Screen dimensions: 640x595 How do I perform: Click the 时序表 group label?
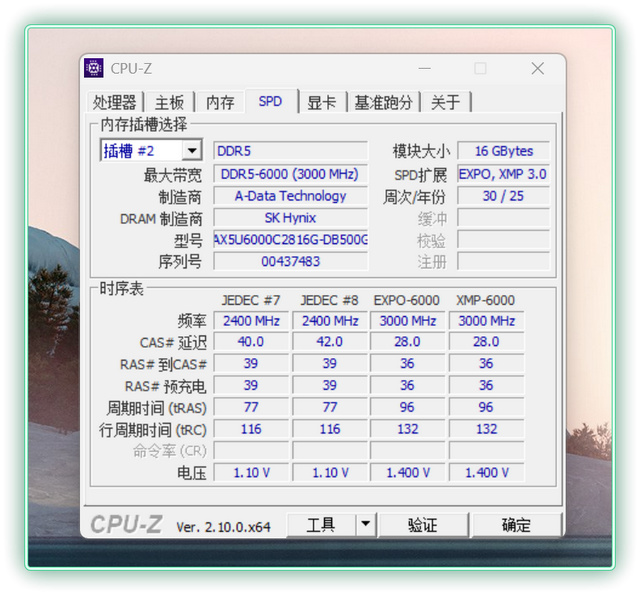pyautogui.click(x=121, y=289)
